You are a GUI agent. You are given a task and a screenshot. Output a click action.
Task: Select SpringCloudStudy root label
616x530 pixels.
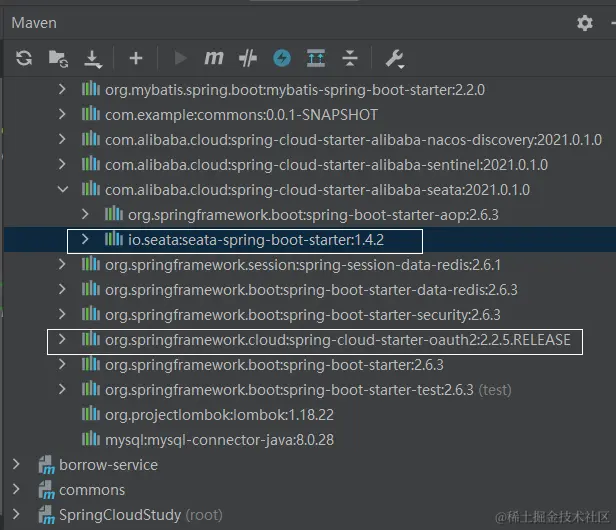click(120, 515)
